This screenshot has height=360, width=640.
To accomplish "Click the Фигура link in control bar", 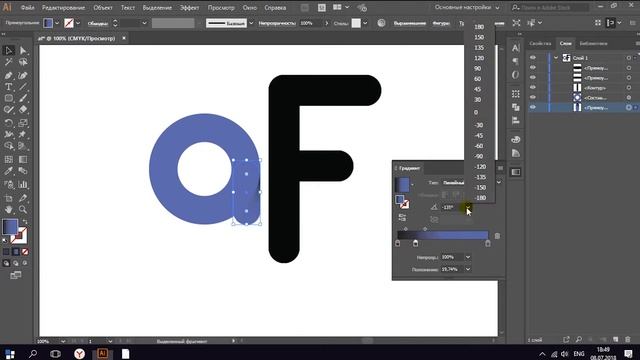I will [x=441, y=23].
